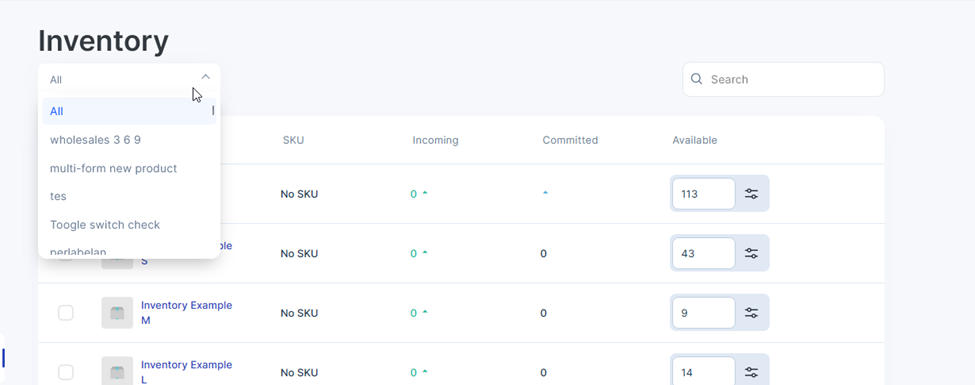This screenshot has height=385, width=975.
Task: Click green incoming arrow in first row
Action: [x=425, y=193]
